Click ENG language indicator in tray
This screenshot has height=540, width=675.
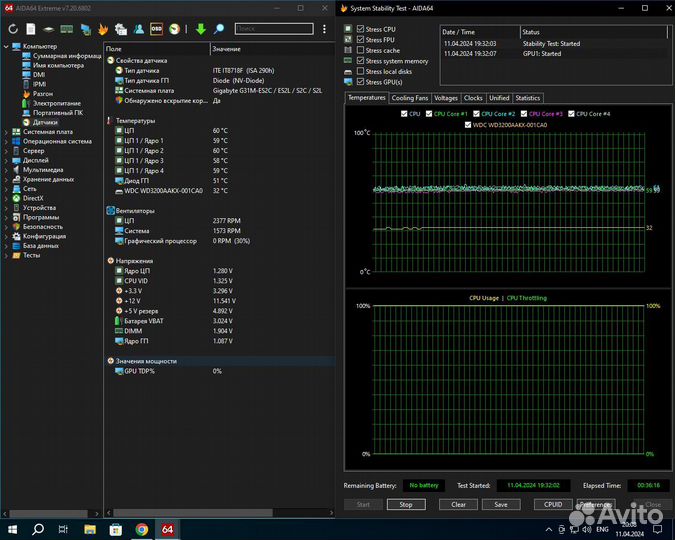[x=602, y=529]
